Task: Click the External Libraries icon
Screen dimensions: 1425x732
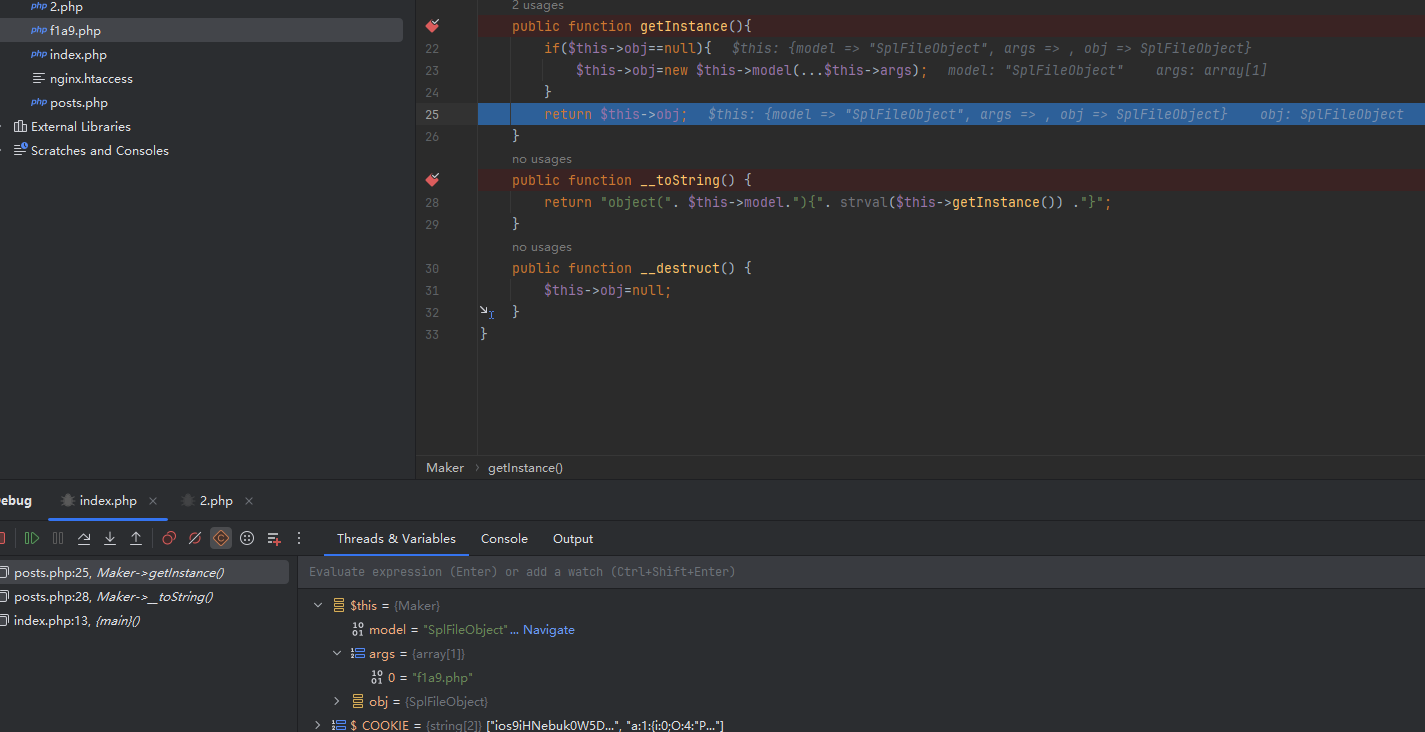Action: (20, 127)
